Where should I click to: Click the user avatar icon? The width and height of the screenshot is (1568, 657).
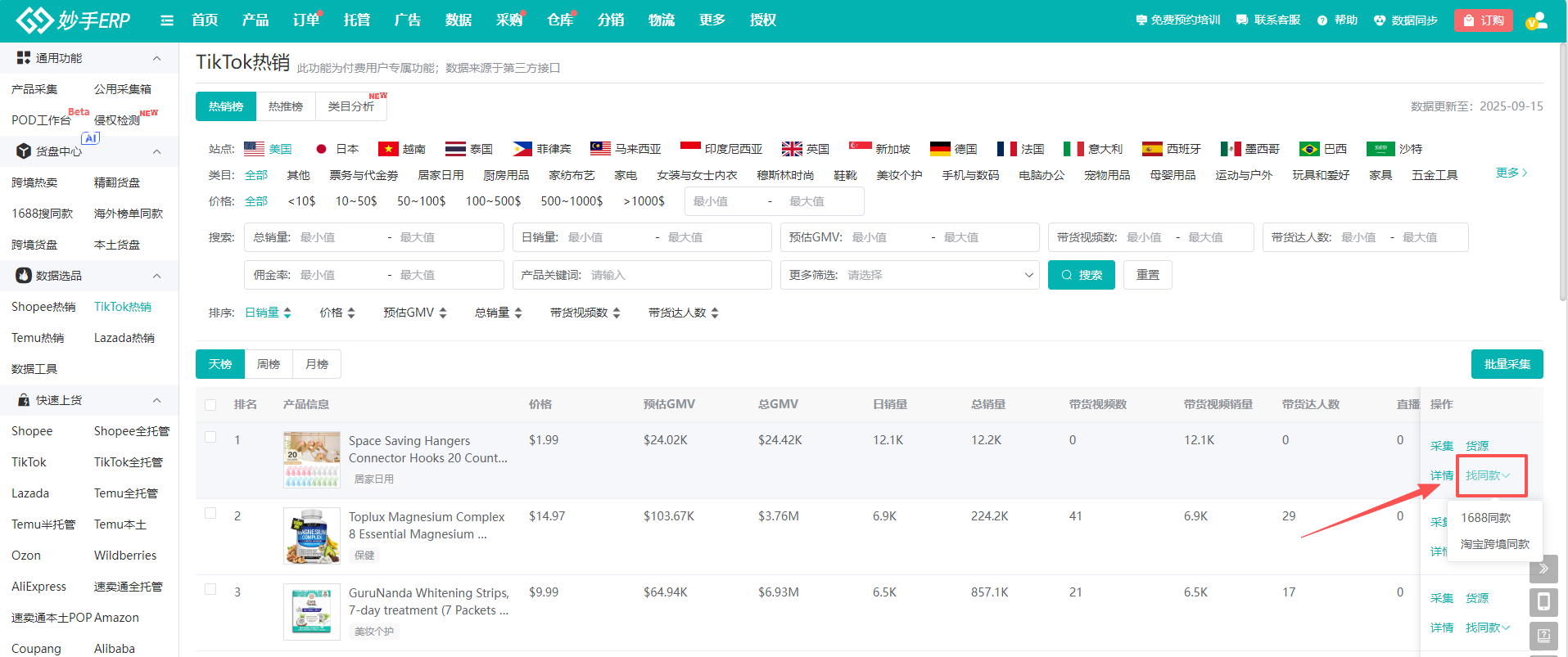[1536, 20]
